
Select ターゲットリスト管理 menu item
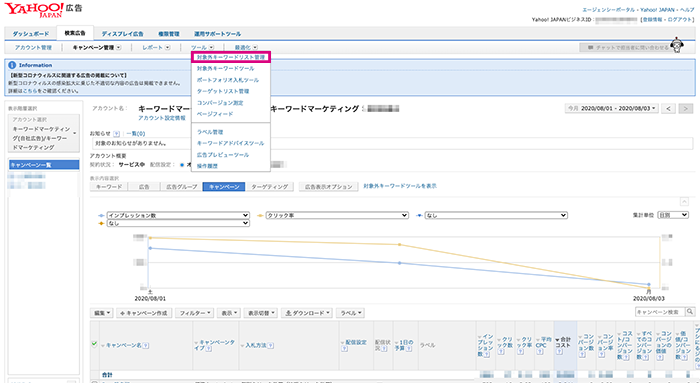(x=223, y=92)
